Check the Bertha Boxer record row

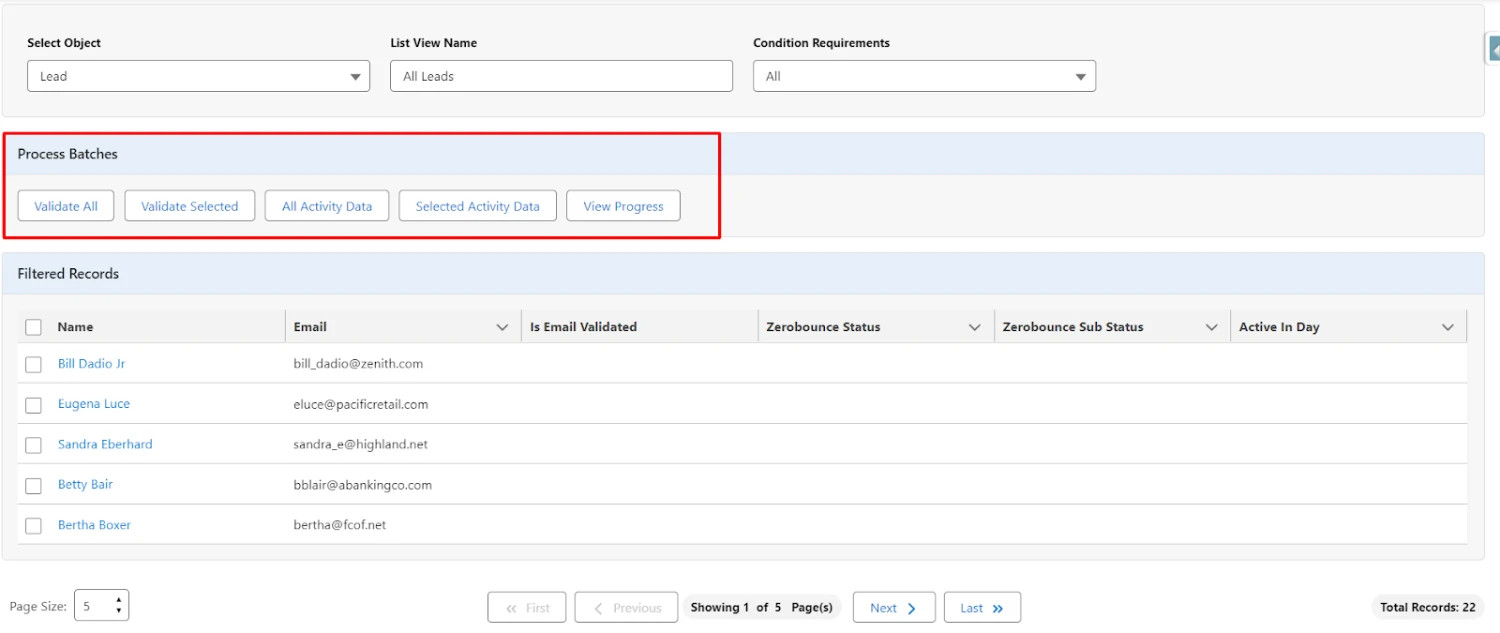[33, 524]
